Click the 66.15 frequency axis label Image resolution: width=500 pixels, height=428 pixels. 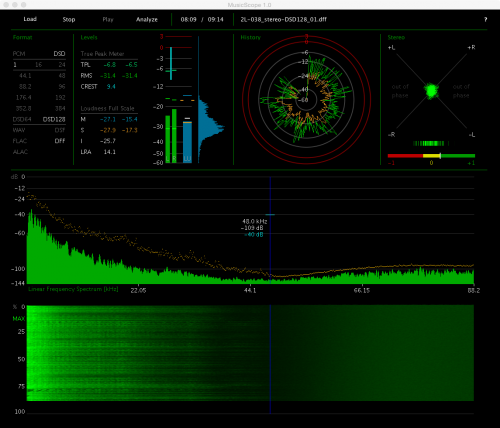pos(362,290)
